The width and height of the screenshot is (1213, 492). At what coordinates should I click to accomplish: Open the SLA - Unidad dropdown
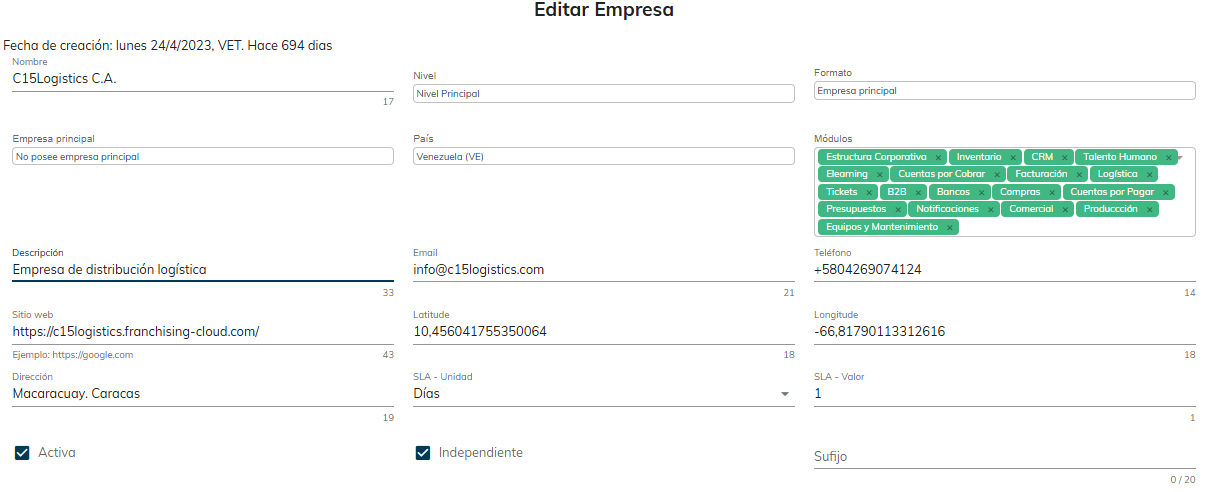[603, 394]
